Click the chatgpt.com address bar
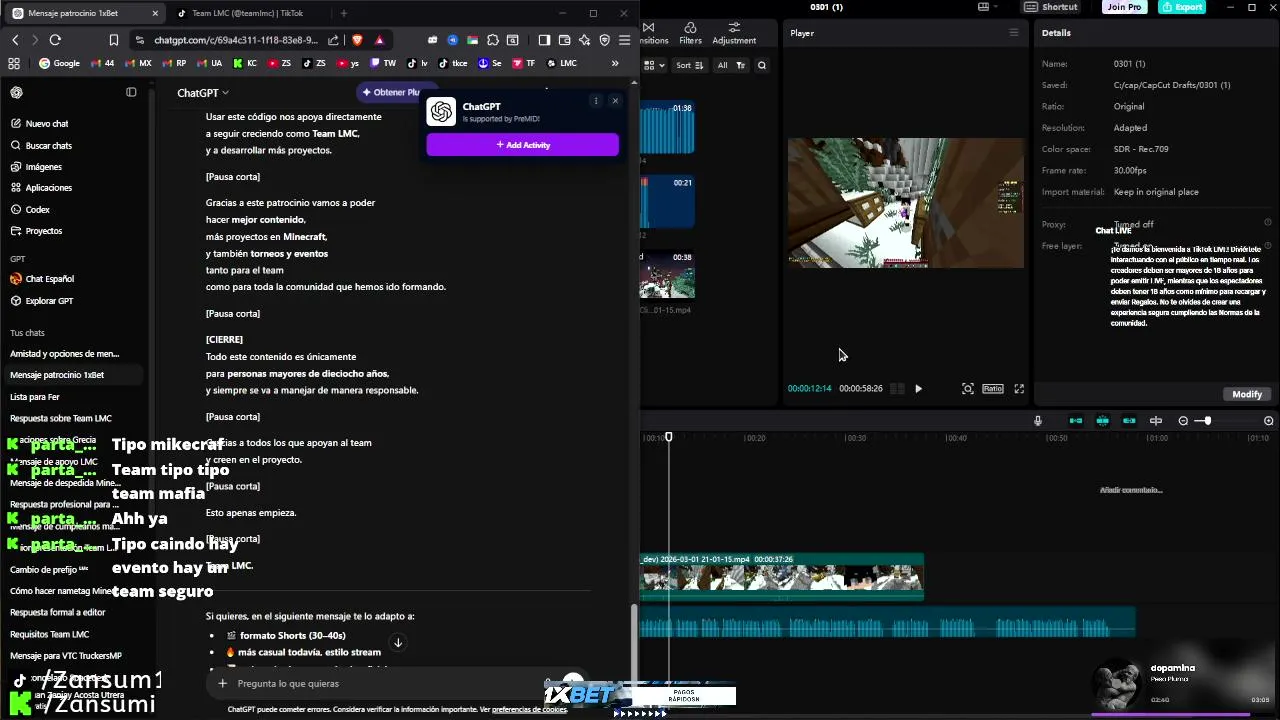This screenshot has height=720, width=1280. (236, 40)
